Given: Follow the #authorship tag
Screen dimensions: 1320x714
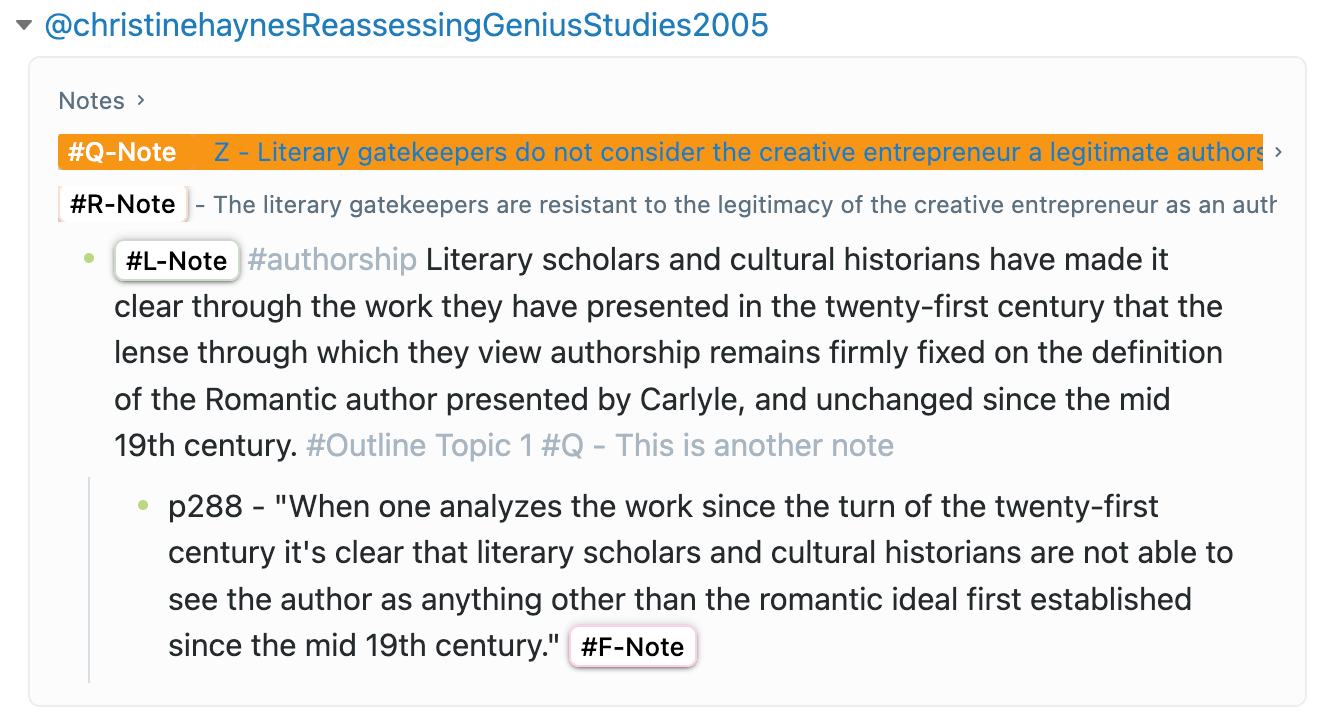Looking at the screenshot, I should (x=331, y=260).
